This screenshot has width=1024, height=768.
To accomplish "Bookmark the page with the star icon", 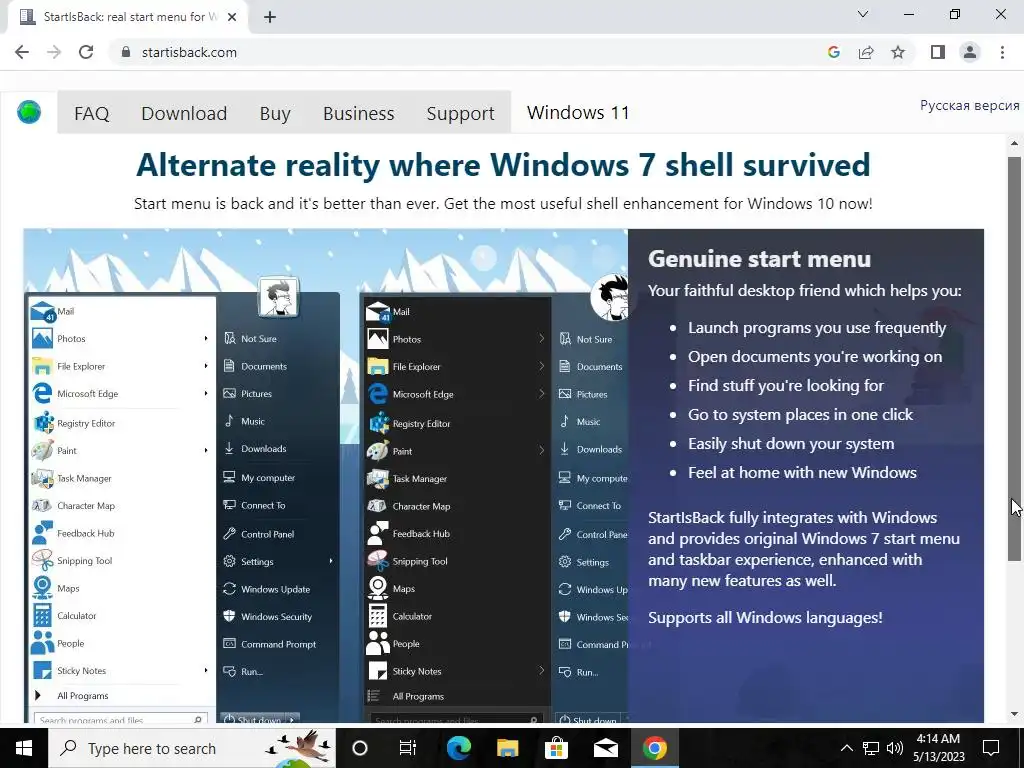I will 898,52.
